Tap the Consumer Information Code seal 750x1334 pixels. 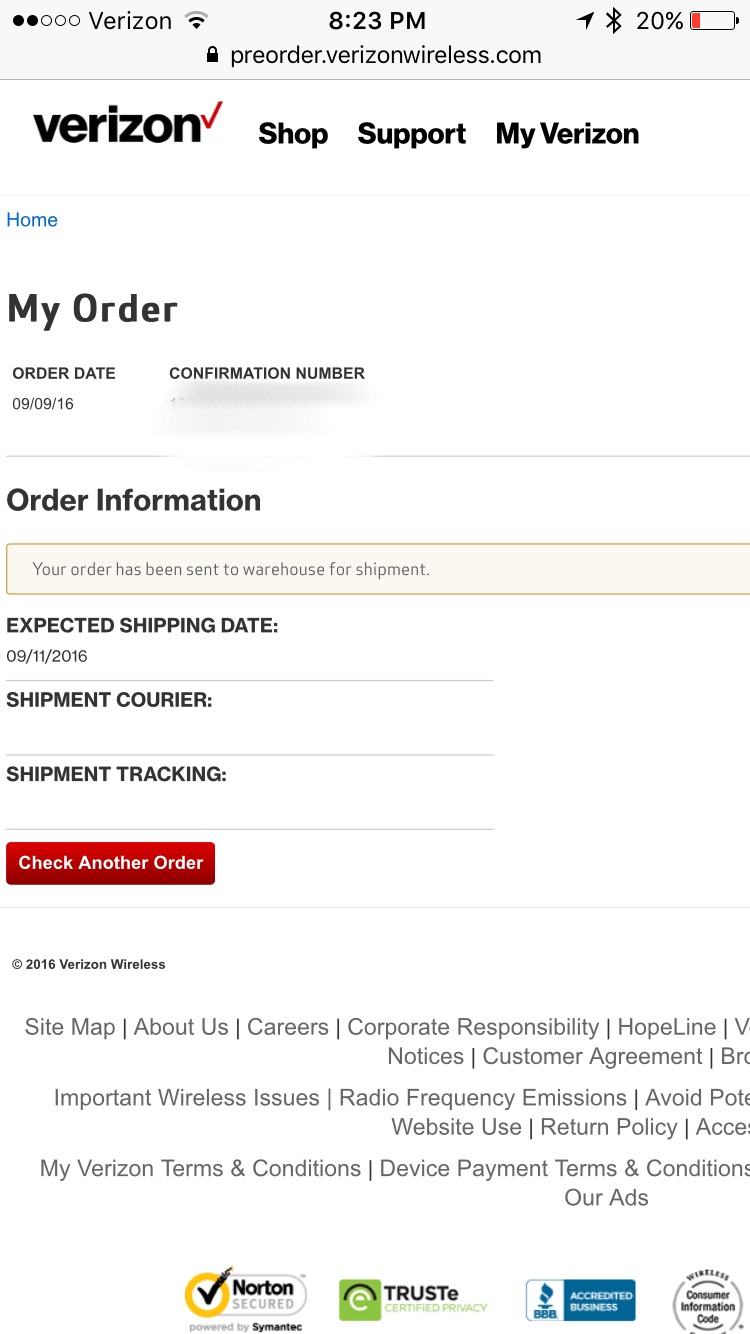[x=708, y=1299]
